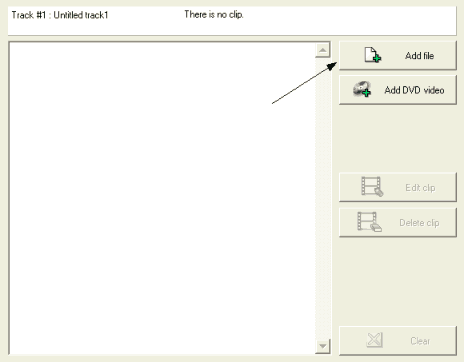
Task: Click the scroll up arrow of clip list
Action: (323, 50)
